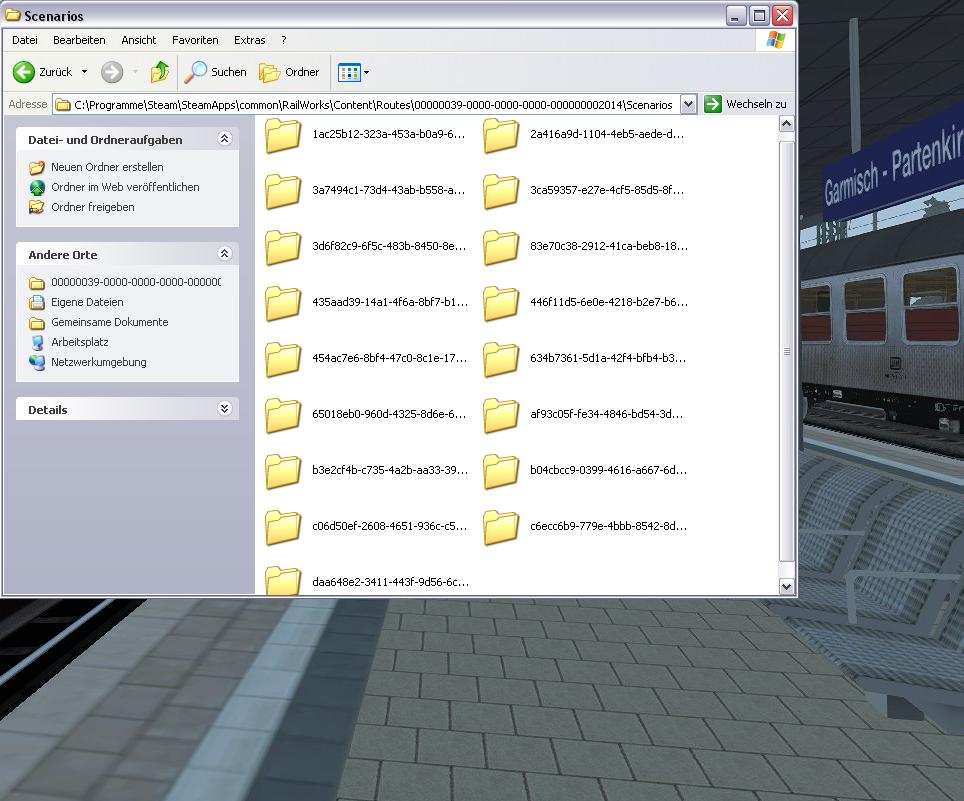
Task: Select the Arbeitsplatz icon in sidebar
Action: point(37,342)
